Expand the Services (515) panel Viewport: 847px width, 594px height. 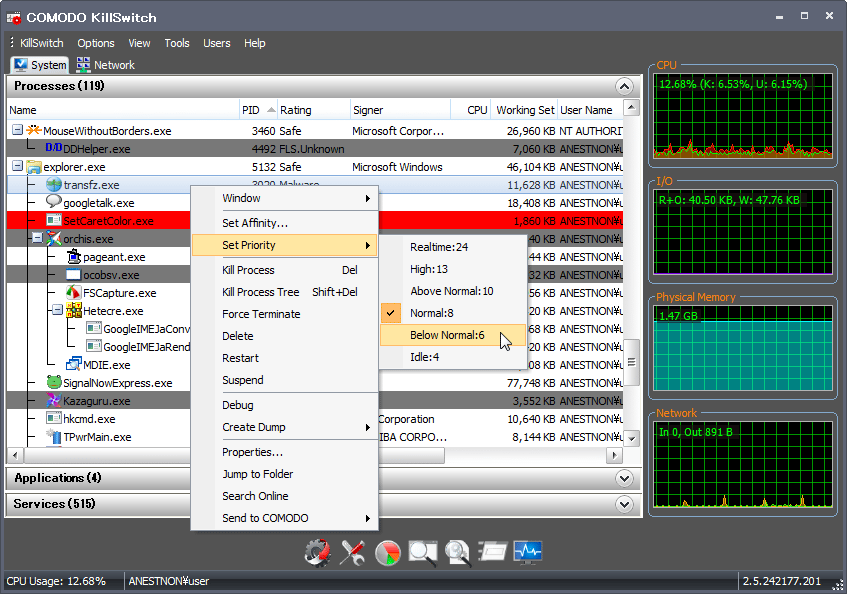(x=624, y=504)
